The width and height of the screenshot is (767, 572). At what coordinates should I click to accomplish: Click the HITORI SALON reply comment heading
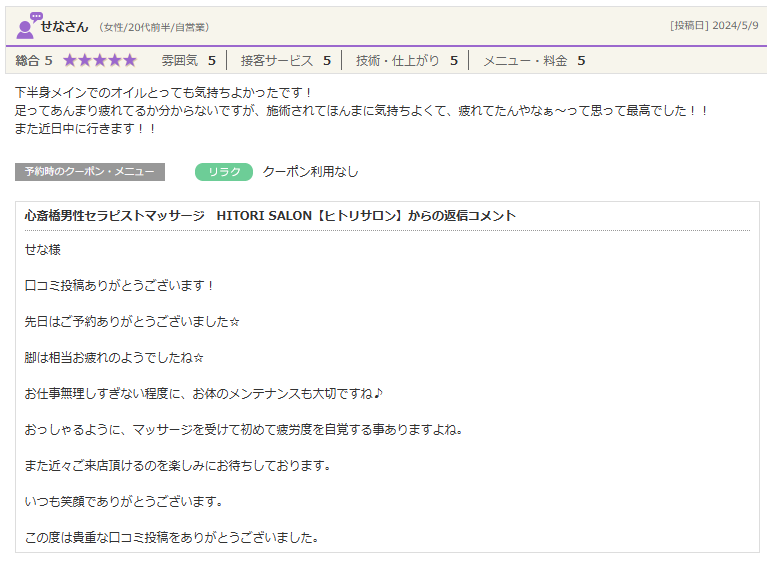pyautogui.click(x=270, y=216)
